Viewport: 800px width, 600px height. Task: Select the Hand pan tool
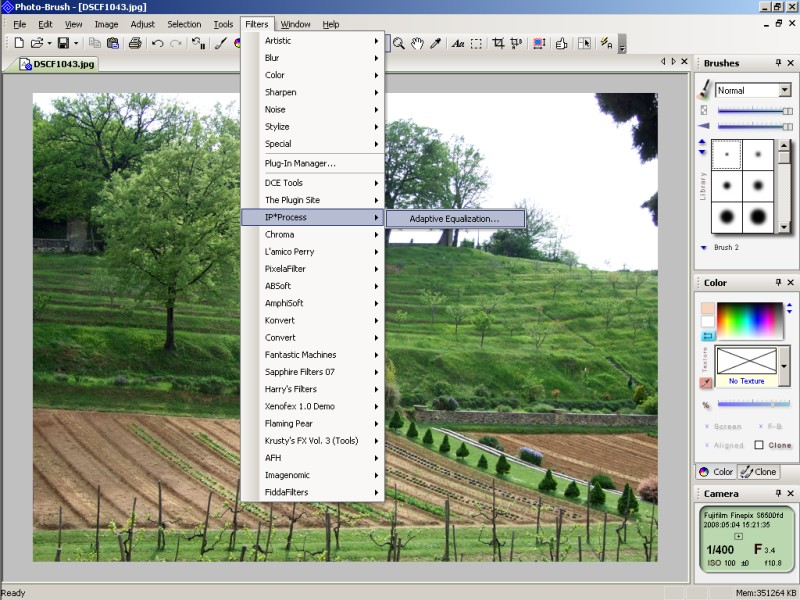click(417, 43)
